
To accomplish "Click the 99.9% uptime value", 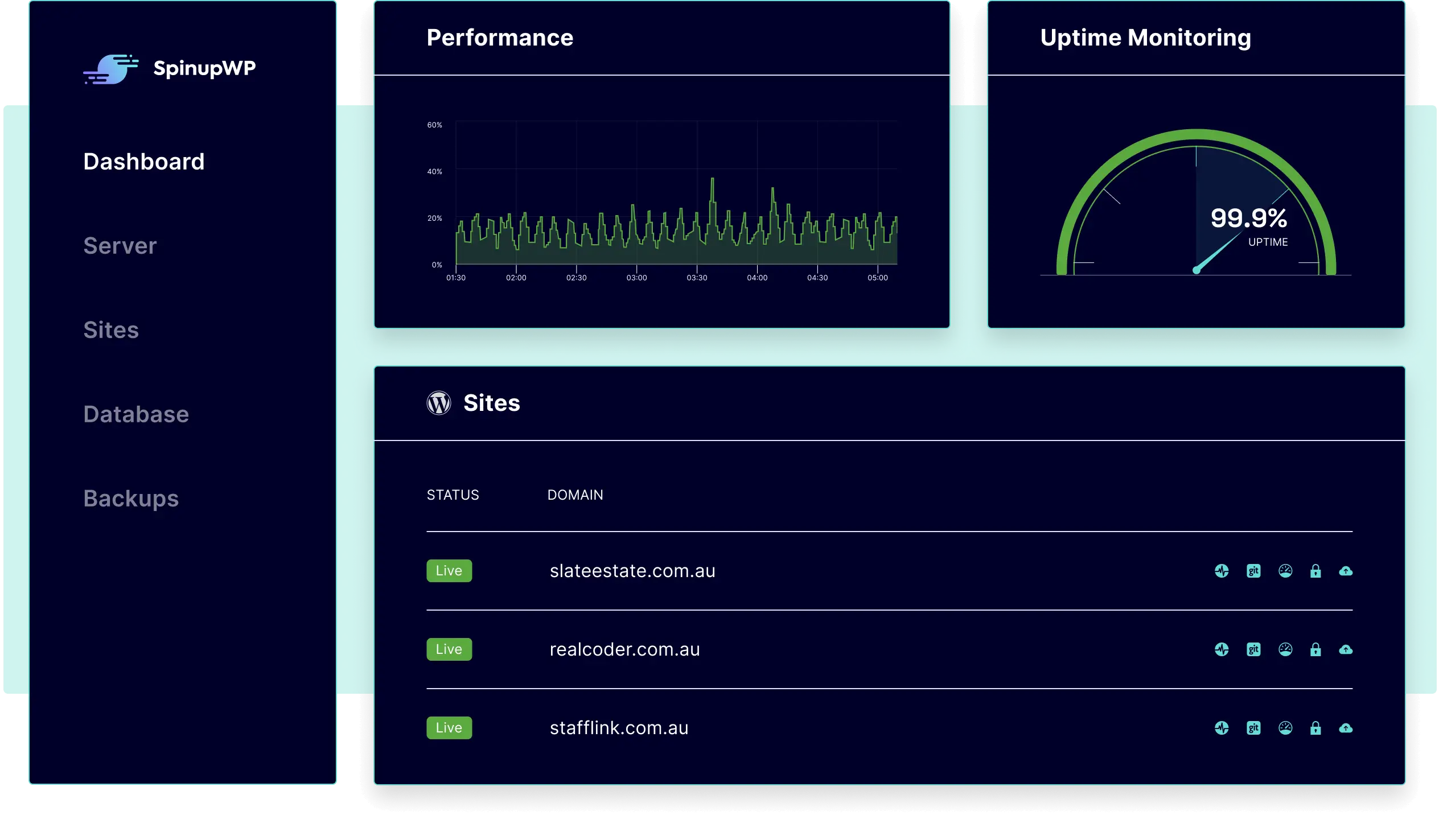I will tap(1249, 218).
